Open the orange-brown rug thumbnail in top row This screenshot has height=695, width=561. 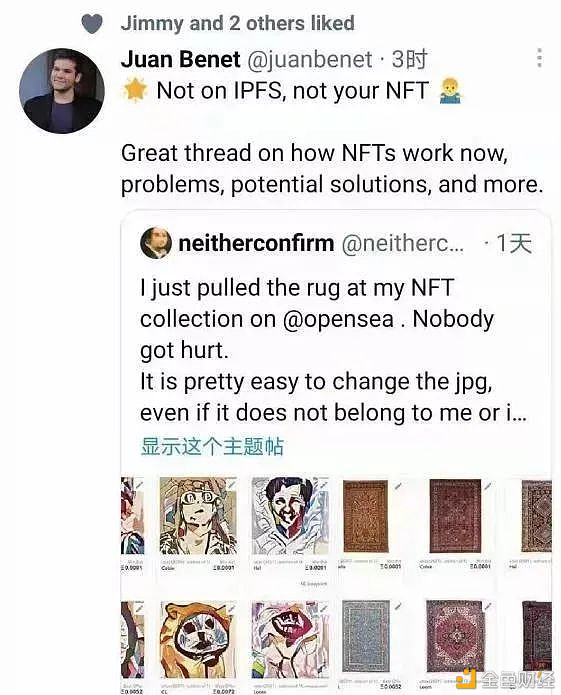pos(366,516)
